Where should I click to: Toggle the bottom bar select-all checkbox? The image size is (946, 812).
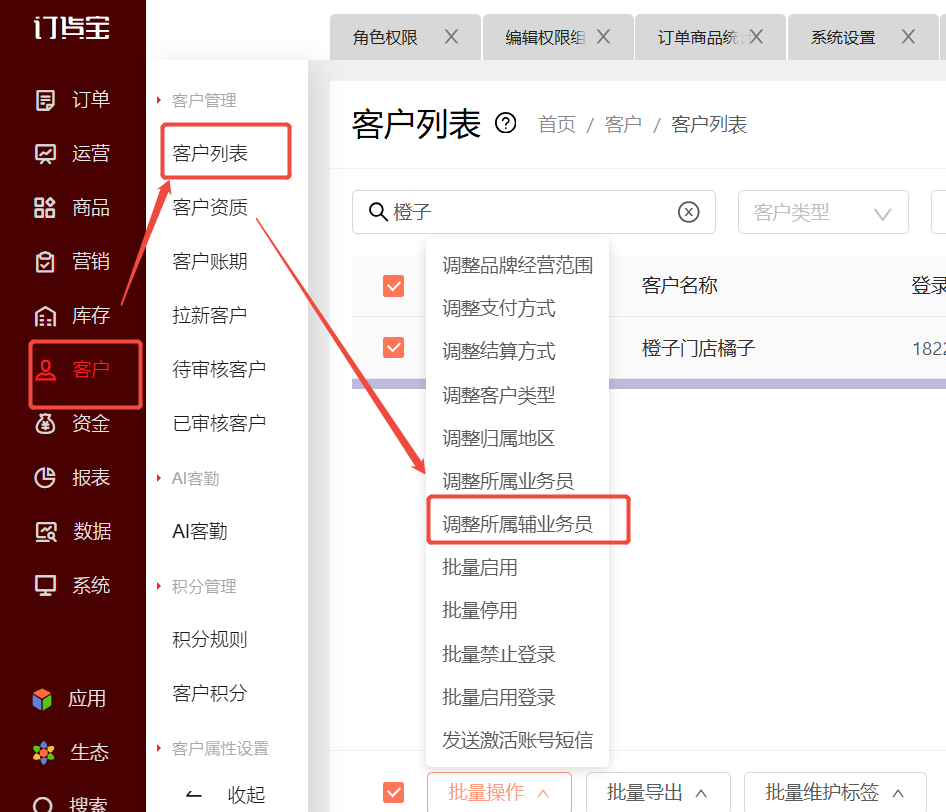[x=393, y=792]
